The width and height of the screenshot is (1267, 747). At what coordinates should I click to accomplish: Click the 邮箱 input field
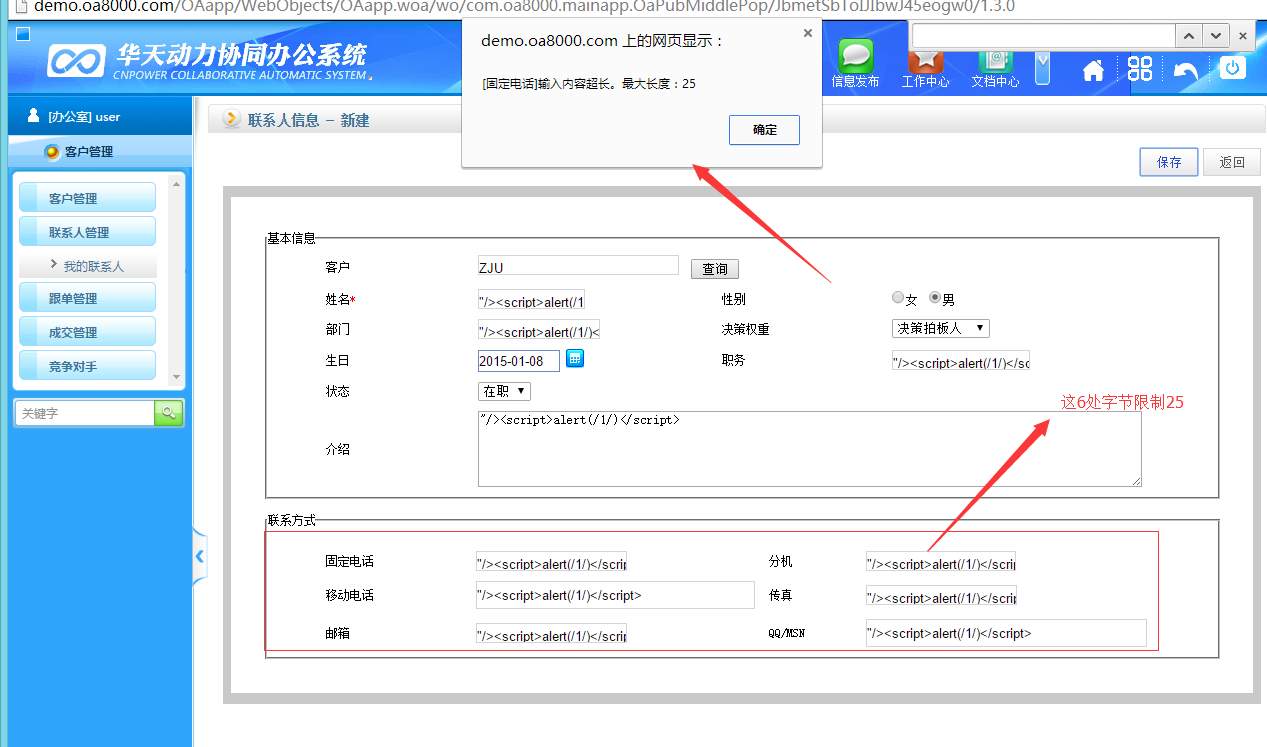pos(552,635)
